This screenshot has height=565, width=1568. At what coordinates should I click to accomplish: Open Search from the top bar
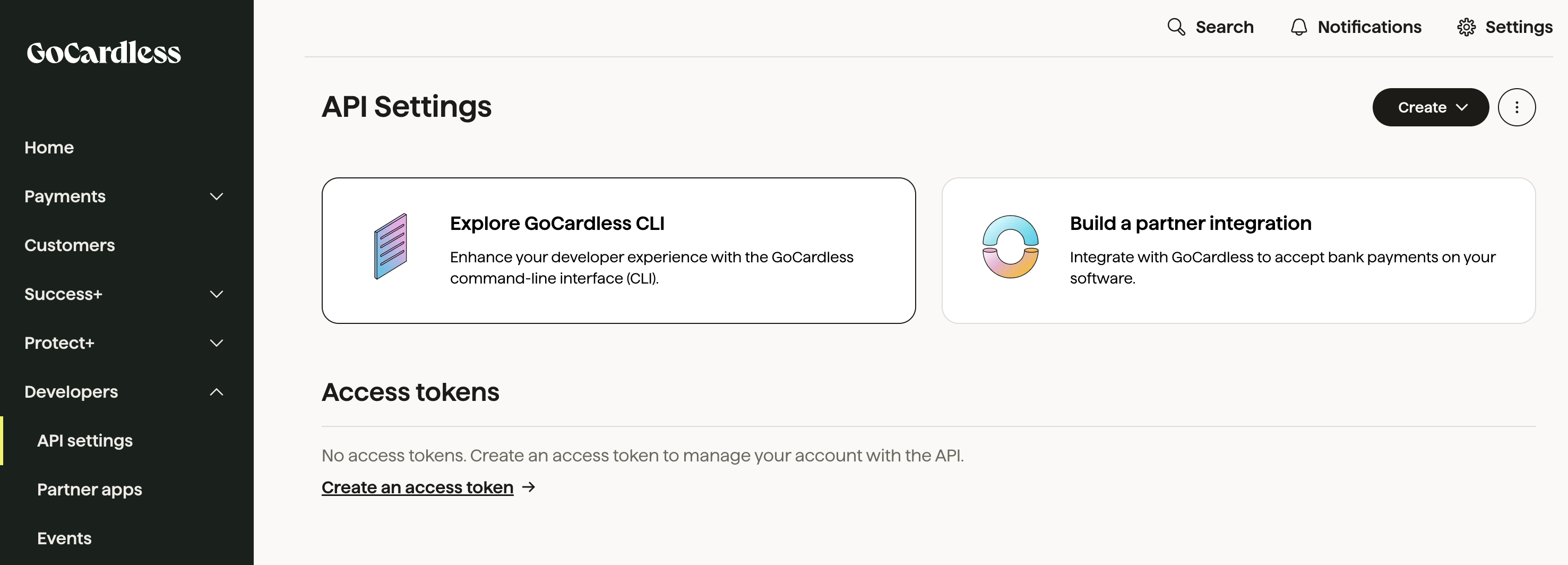coord(1210,27)
